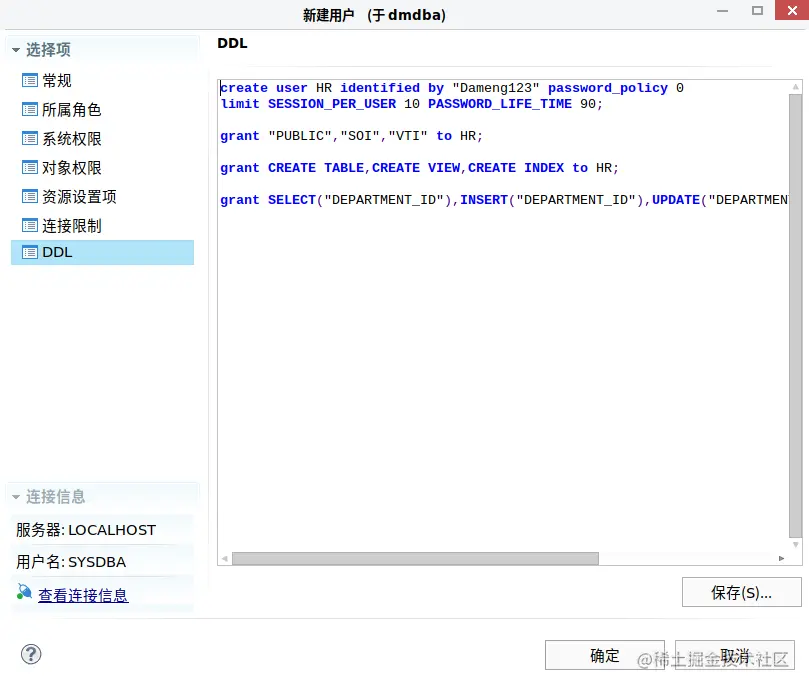Click the 常规 sidebar icon
Screen dimensions: 809x689
[31, 80]
